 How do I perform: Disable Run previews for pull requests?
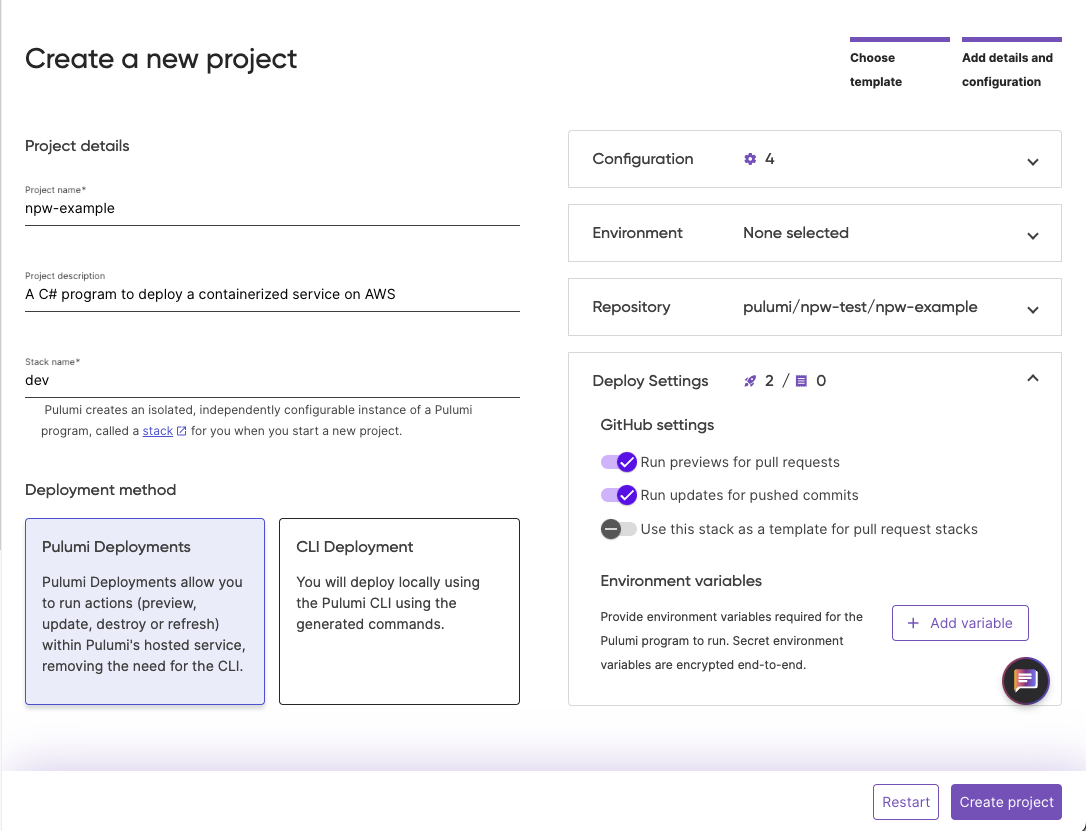[619, 462]
